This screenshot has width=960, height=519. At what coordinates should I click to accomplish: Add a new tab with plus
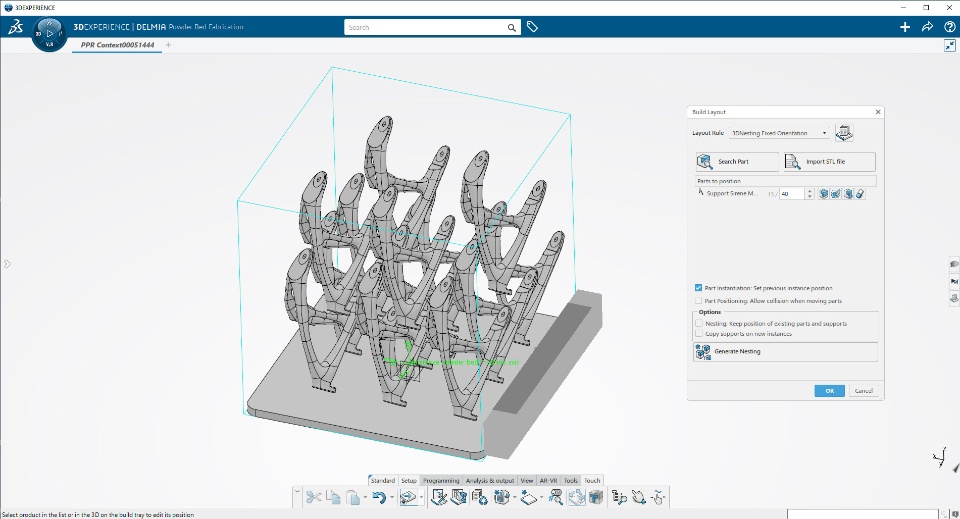(168, 45)
